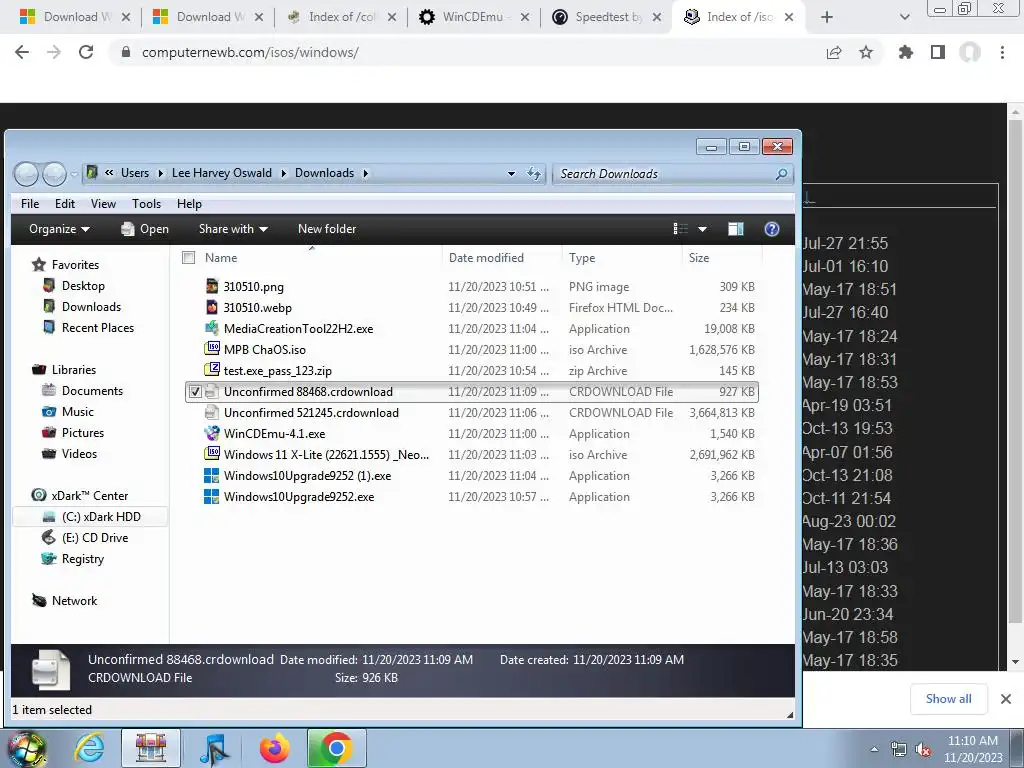Open Registry in navigation pane
The width and height of the screenshot is (1024, 768).
tap(82, 558)
